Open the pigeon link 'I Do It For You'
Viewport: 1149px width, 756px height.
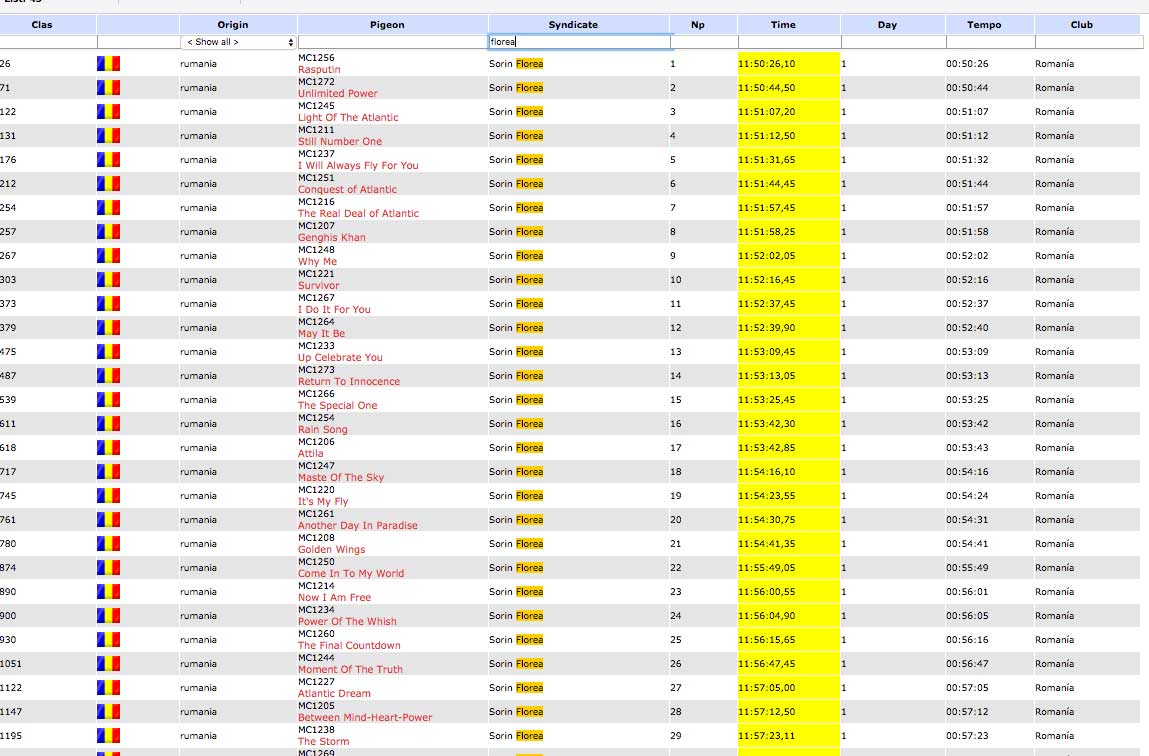pyautogui.click(x=334, y=310)
